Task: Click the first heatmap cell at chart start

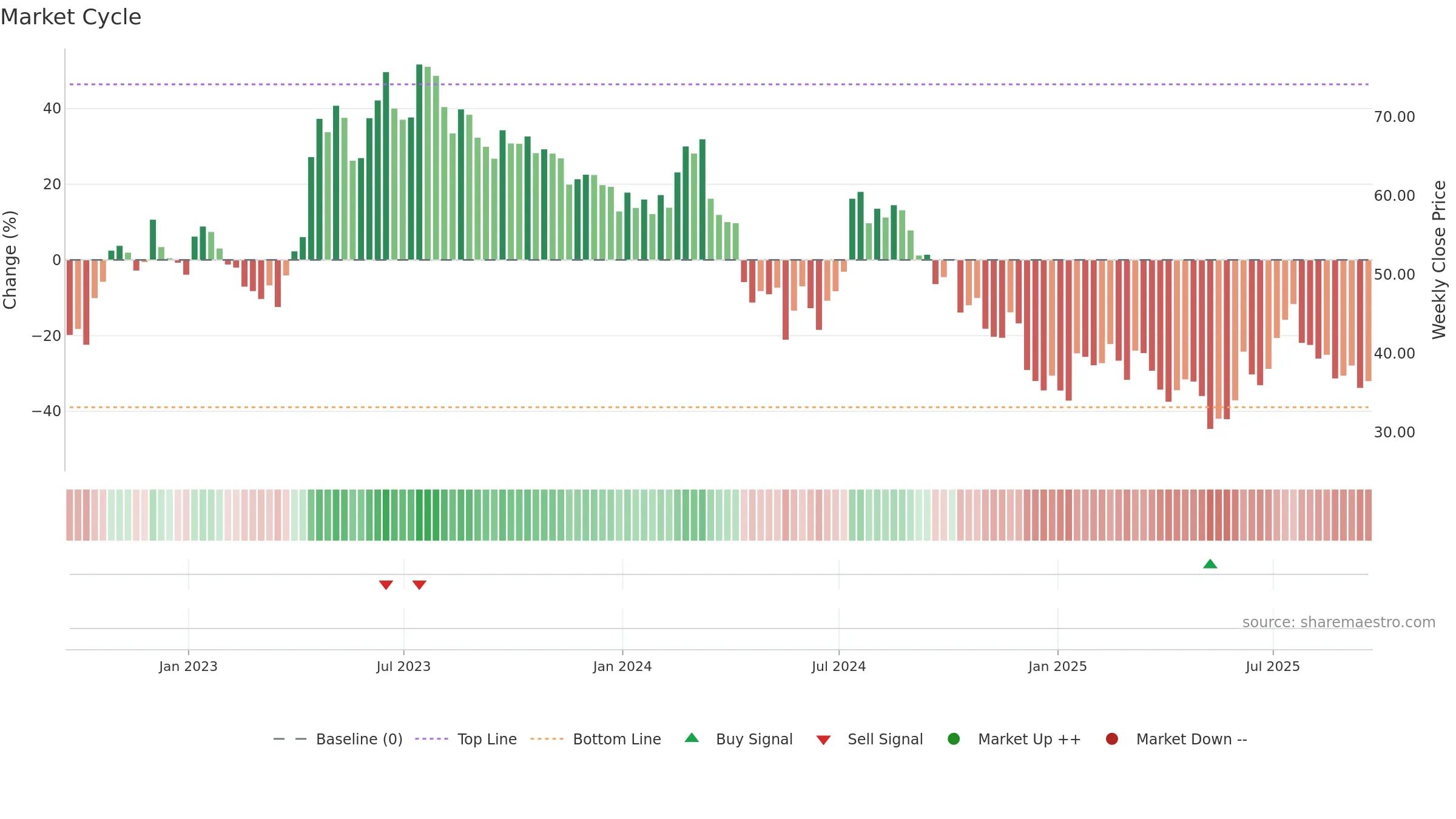Action: pos(70,515)
